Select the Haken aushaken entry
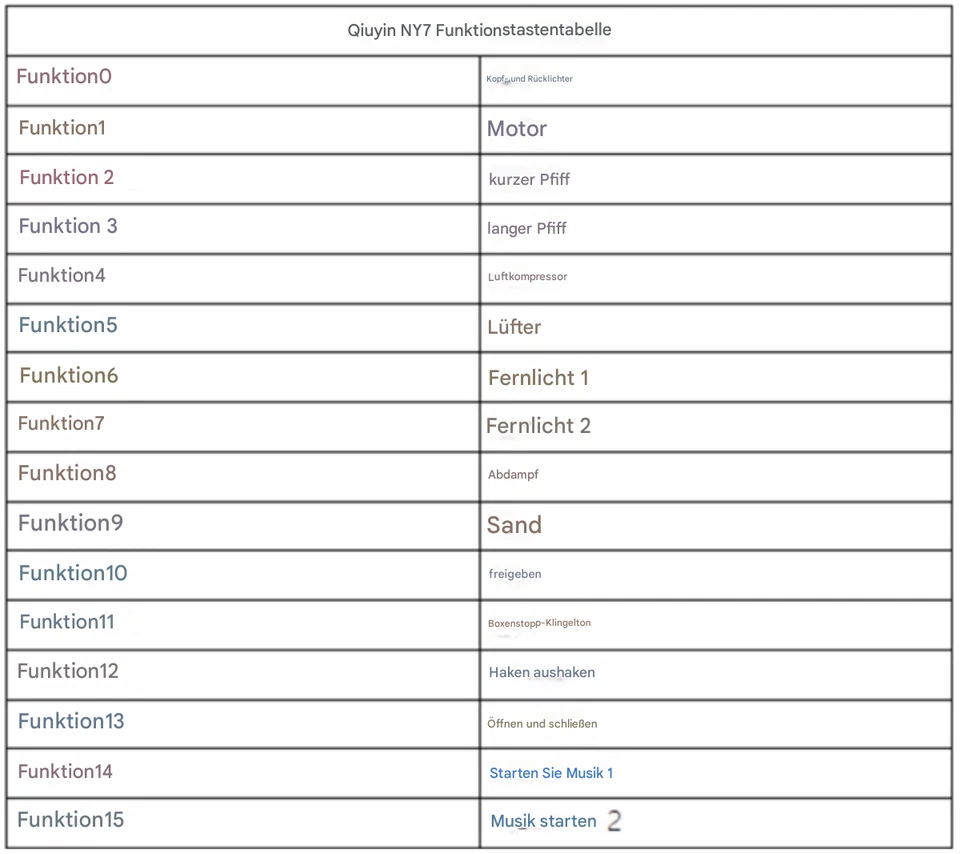This screenshot has height=854, width=960. point(541,673)
